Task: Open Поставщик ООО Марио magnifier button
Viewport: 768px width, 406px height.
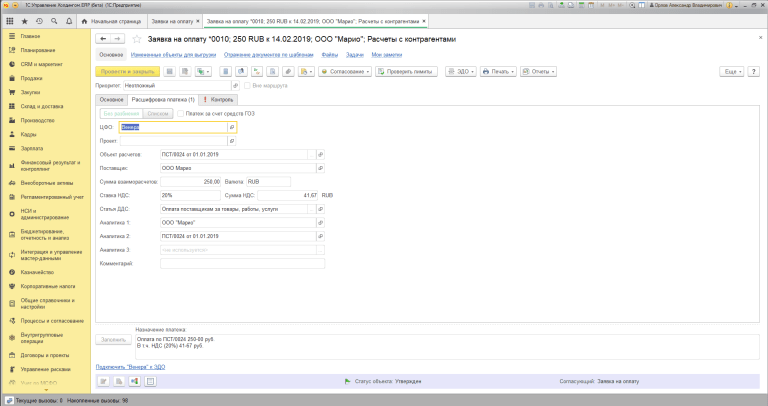Action: [x=321, y=168]
